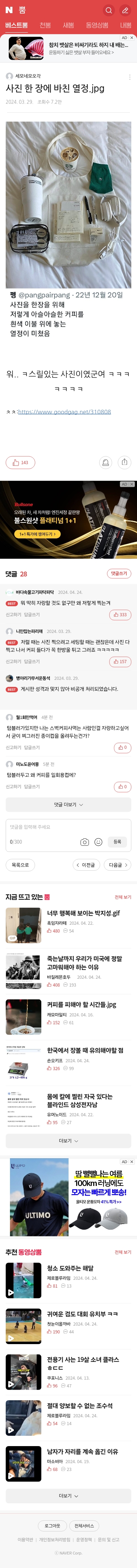This screenshot has height=1568, width=137.
Task: Open the goodgag.net source link
Action: [64, 412]
